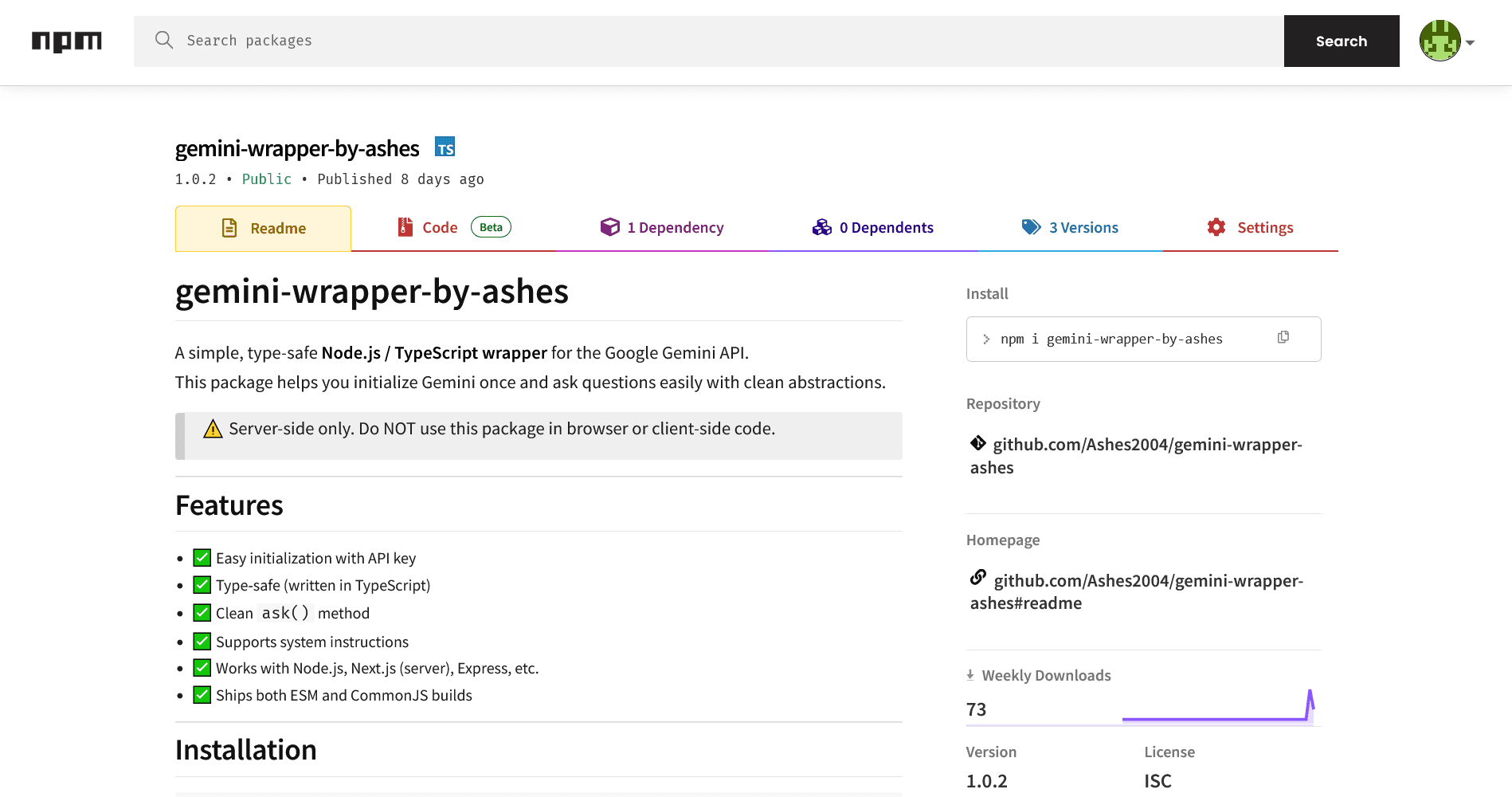Open the user avatar menu
The image size is (1512, 797).
(1440, 41)
